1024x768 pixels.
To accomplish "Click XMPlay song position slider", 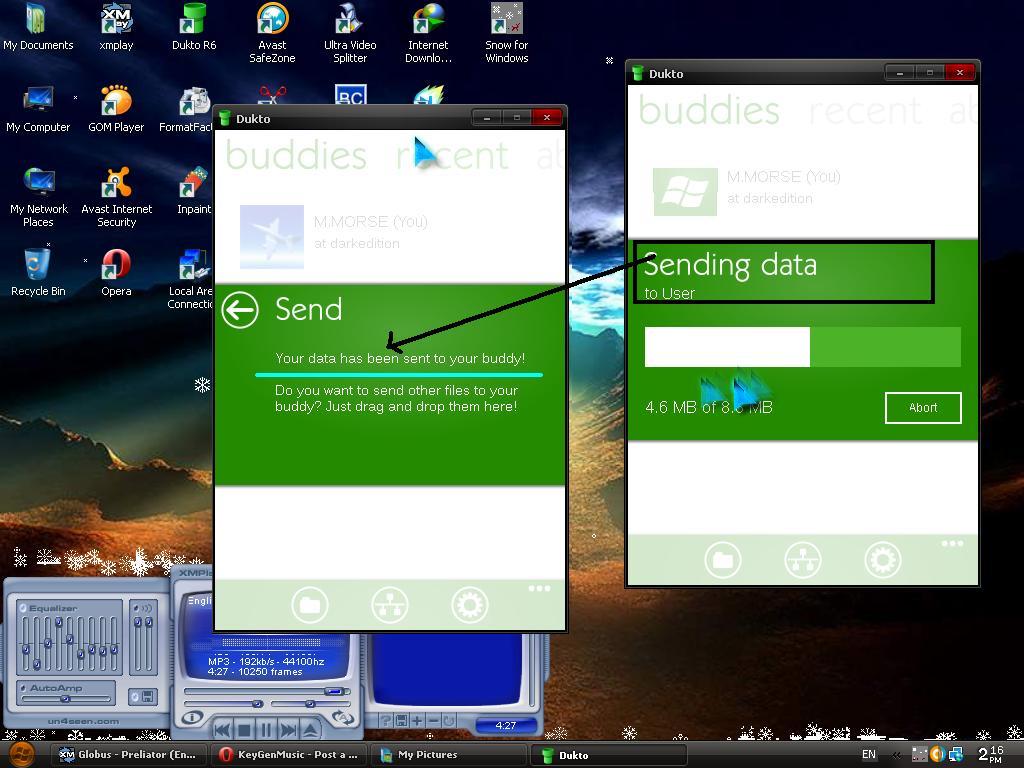I will tap(267, 691).
